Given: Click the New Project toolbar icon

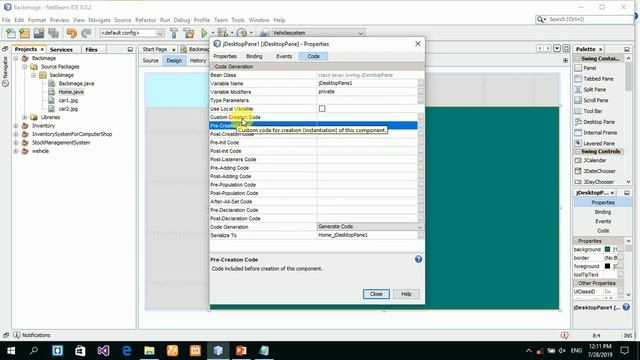Looking at the screenshot, I should tap(24, 33).
